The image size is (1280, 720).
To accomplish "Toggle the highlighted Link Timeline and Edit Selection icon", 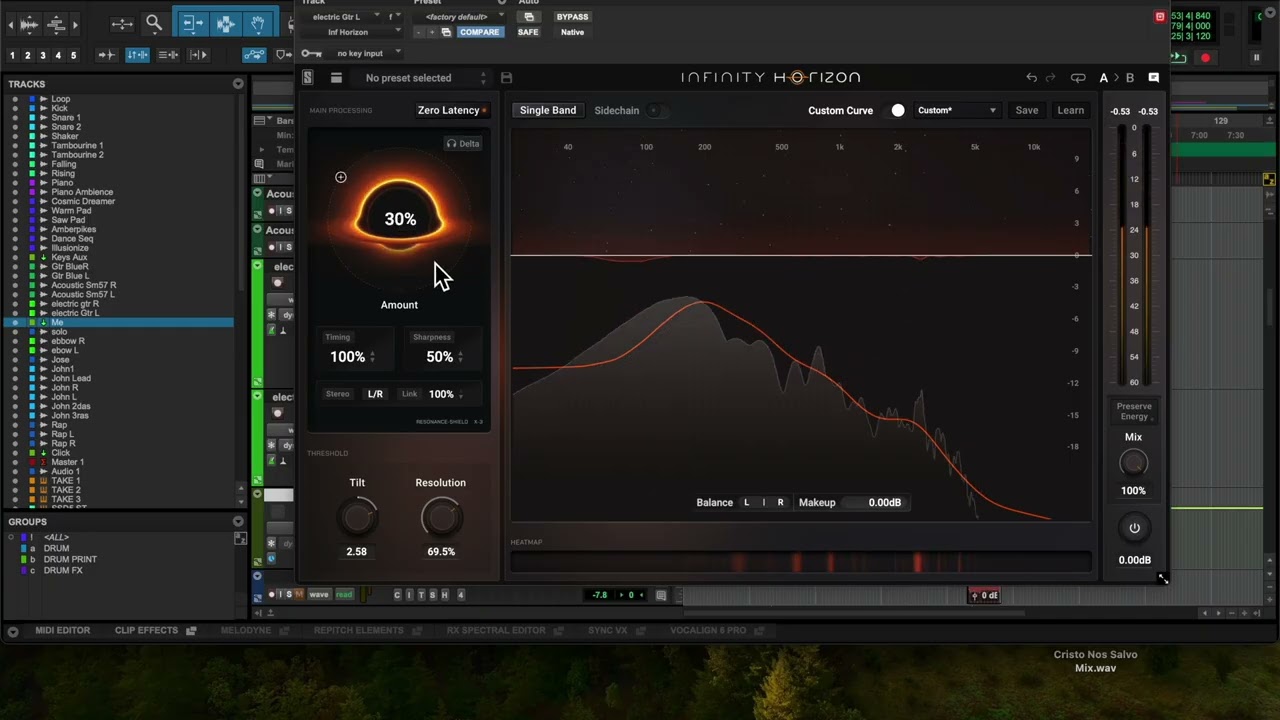I will point(137,55).
